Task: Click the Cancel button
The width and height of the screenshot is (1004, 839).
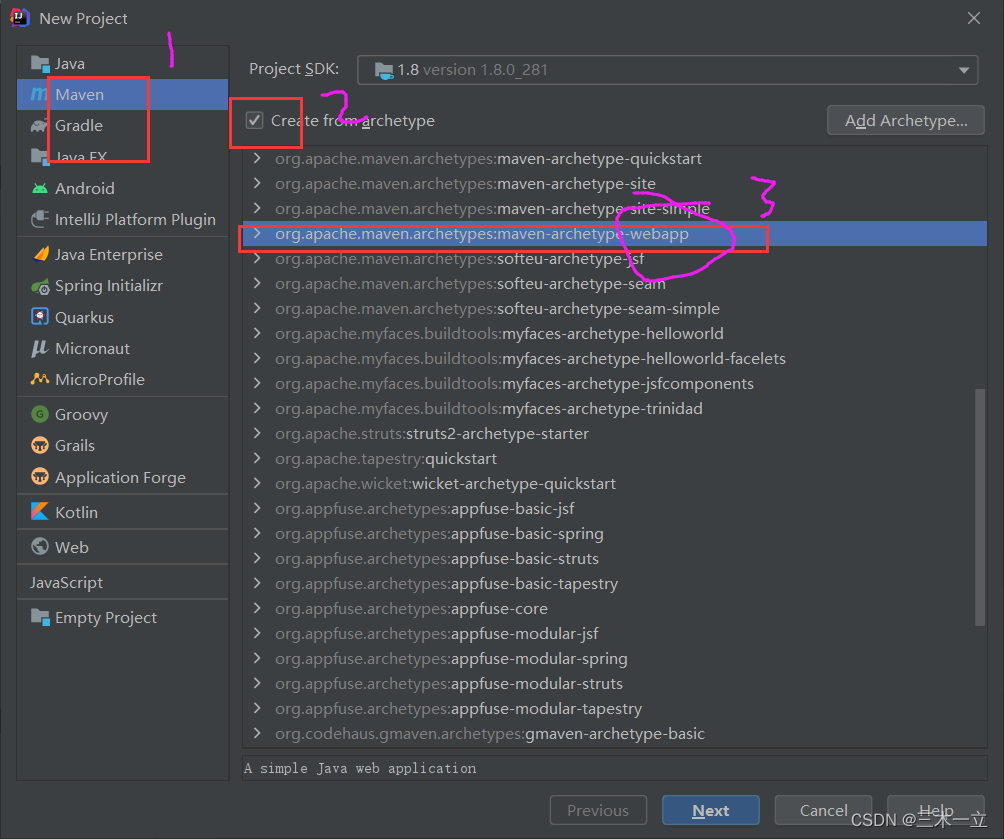Action: (x=823, y=810)
